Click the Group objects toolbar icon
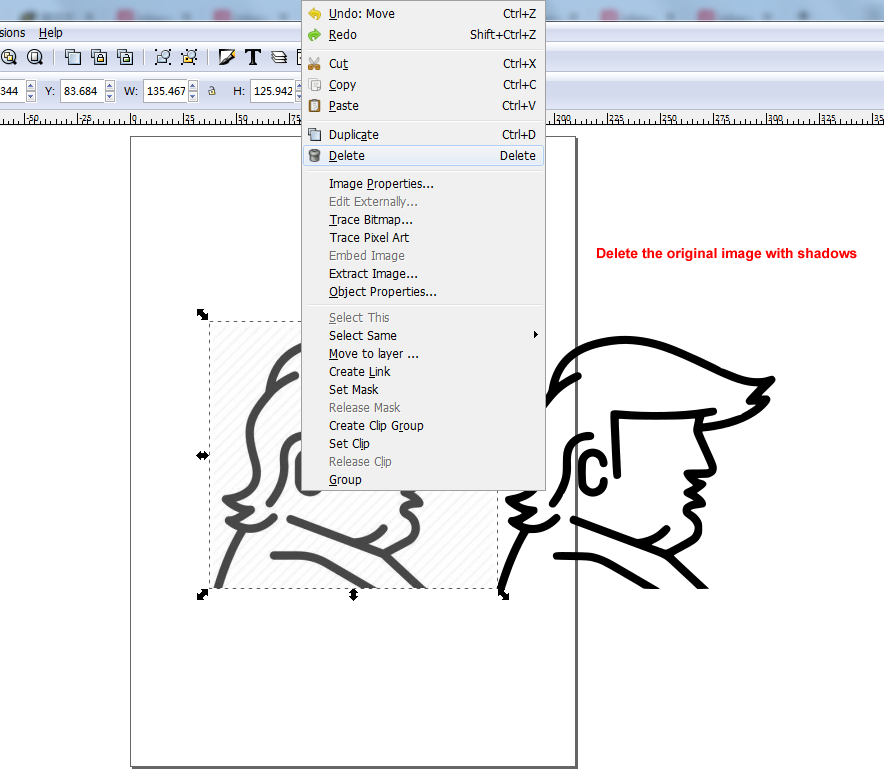Screen dimensions: 884x775 tap(162, 57)
